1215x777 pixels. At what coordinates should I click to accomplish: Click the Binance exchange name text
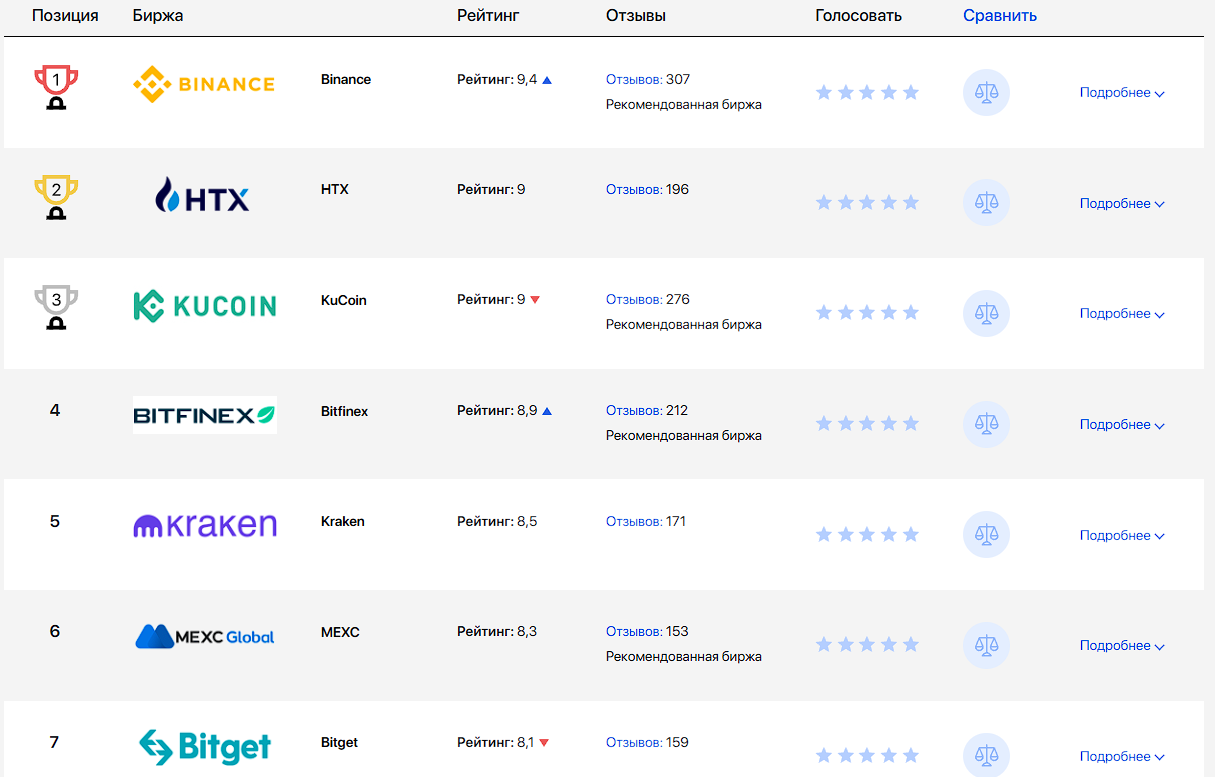click(x=346, y=79)
